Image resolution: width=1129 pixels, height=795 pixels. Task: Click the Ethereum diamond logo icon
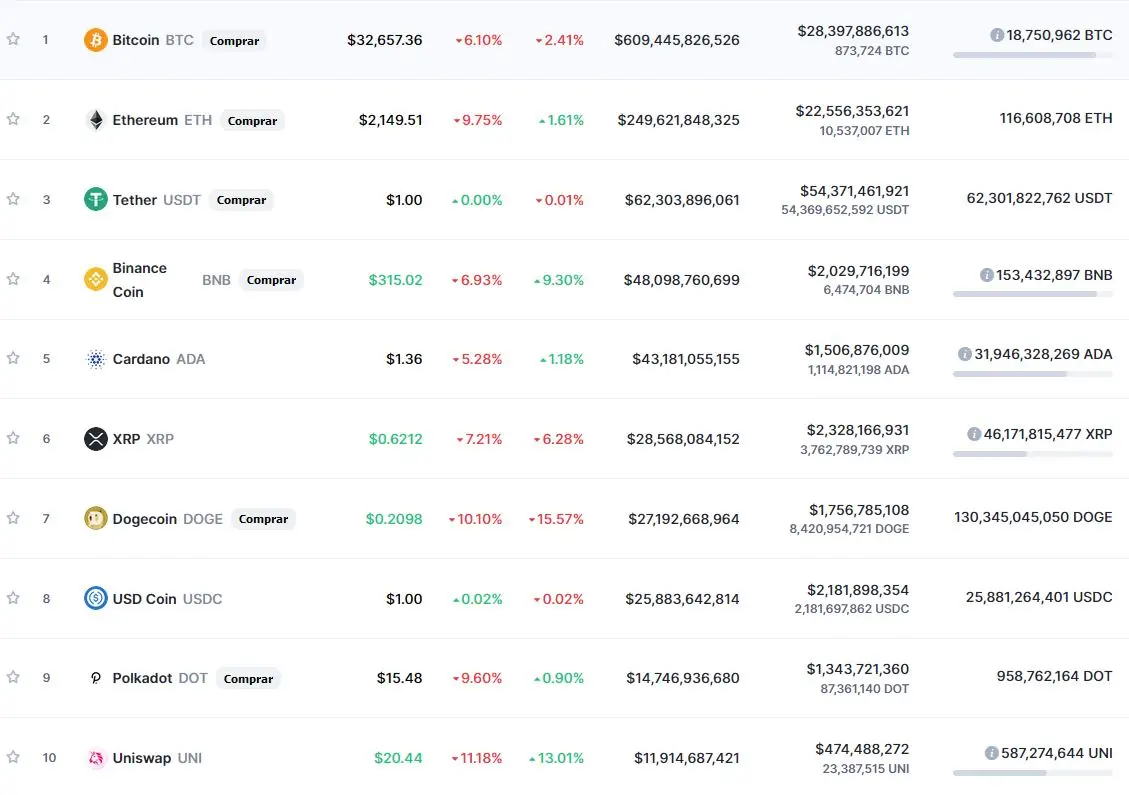tap(96, 120)
